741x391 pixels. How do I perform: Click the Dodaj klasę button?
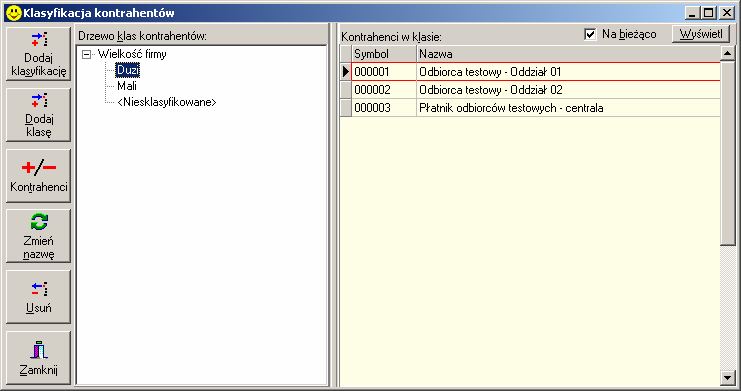coord(38,114)
